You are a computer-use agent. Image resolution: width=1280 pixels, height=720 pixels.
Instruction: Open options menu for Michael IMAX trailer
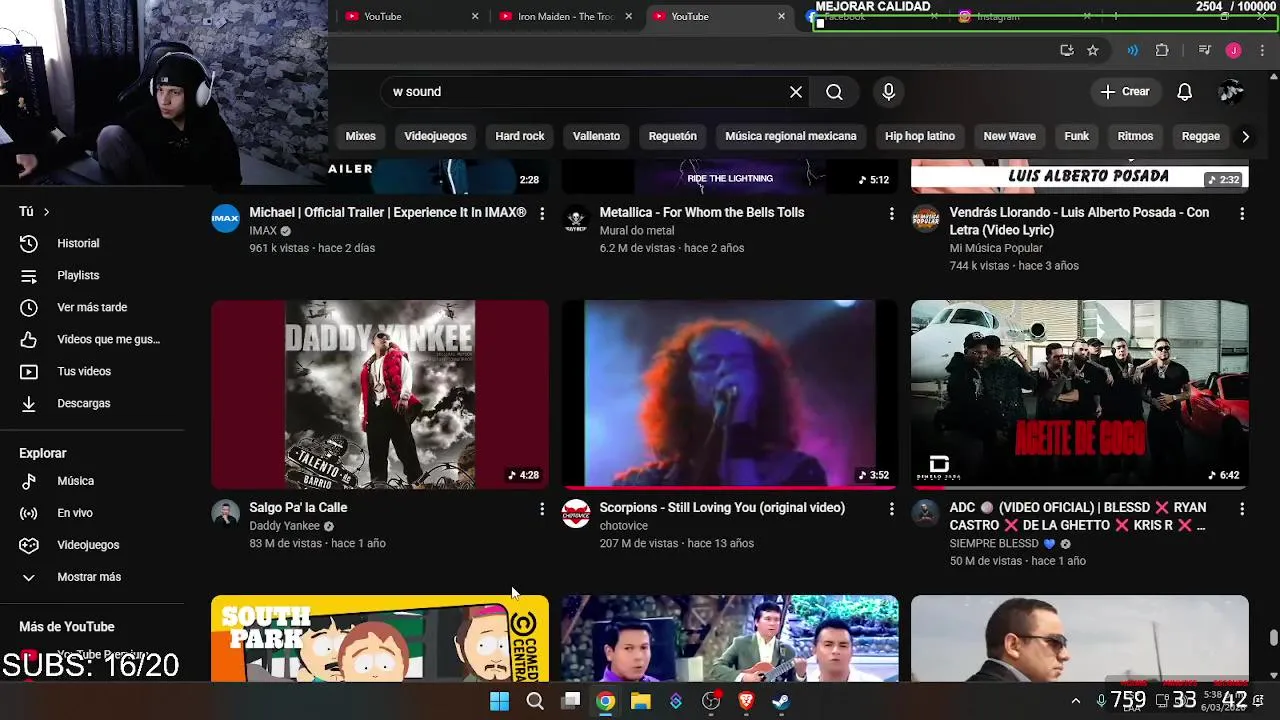[542, 214]
